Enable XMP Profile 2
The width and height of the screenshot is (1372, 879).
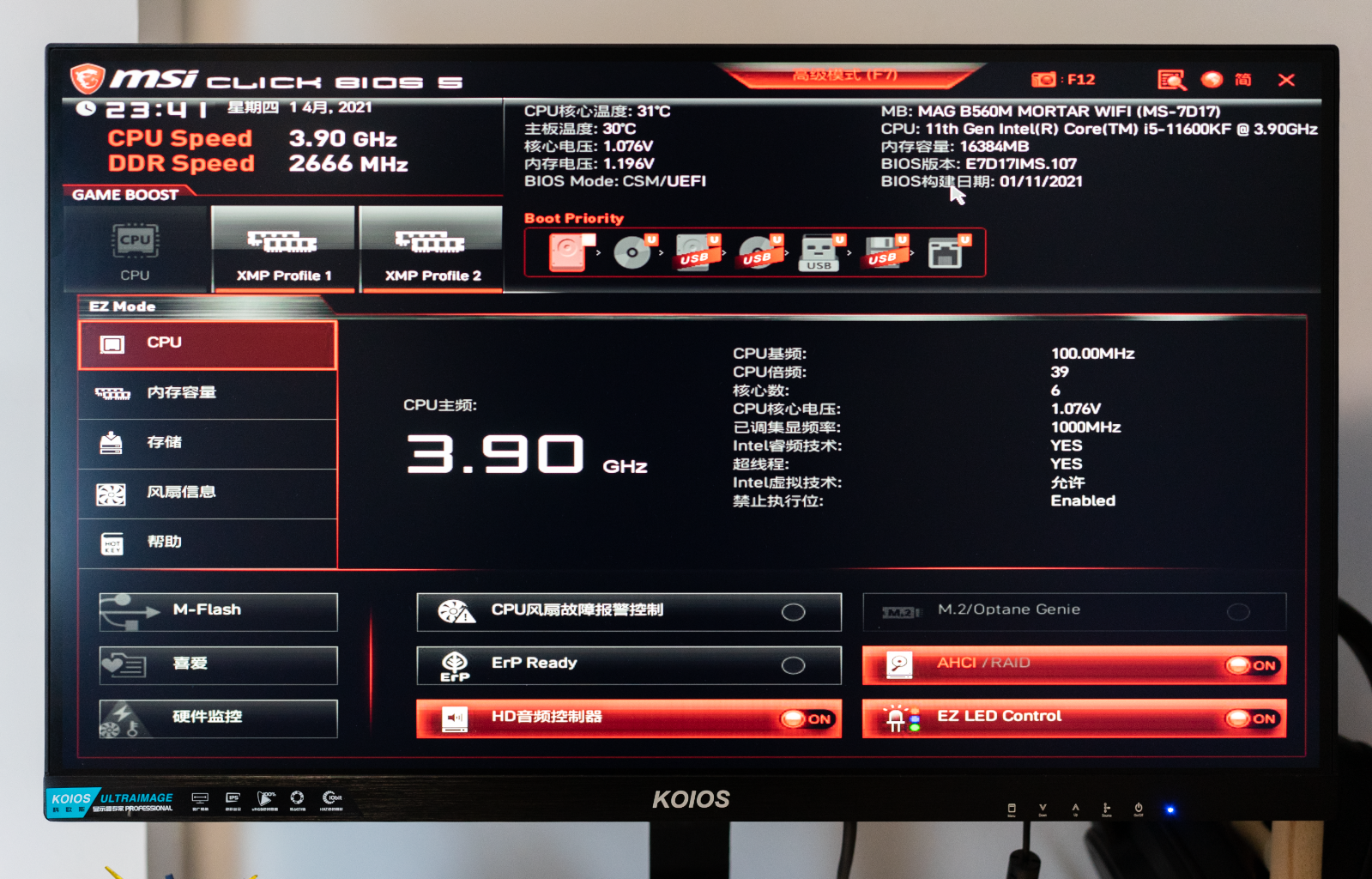tap(432, 249)
